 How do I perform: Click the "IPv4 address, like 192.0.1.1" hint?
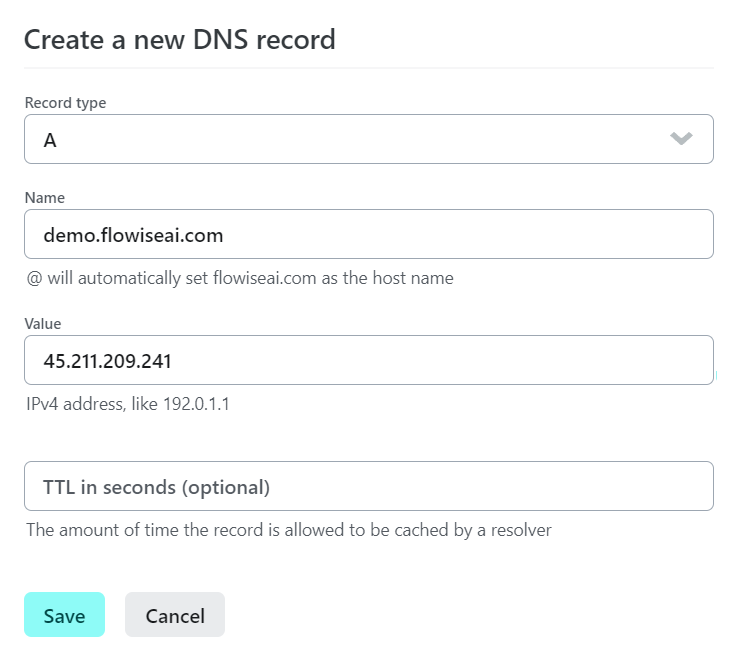[128, 405]
